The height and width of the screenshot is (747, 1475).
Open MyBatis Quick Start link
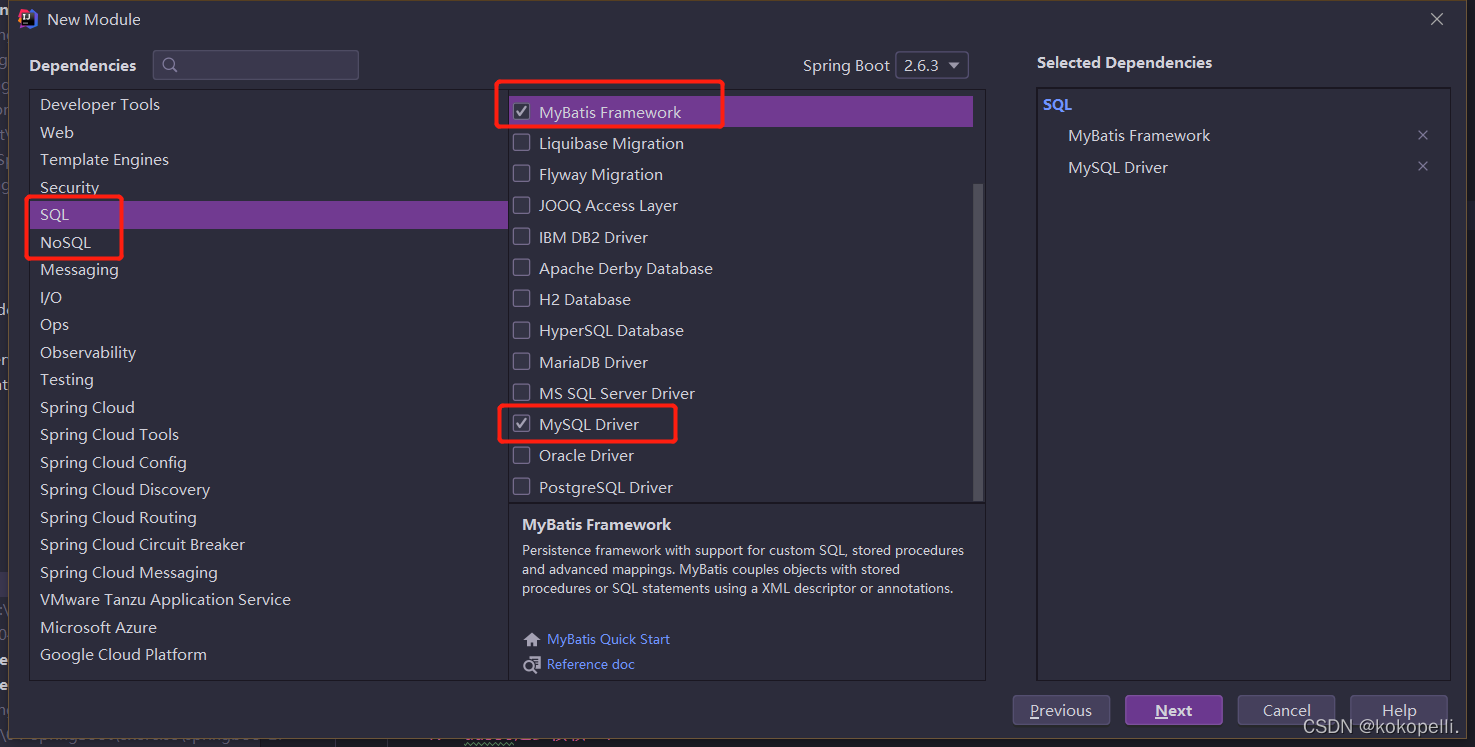click(608, 640)
